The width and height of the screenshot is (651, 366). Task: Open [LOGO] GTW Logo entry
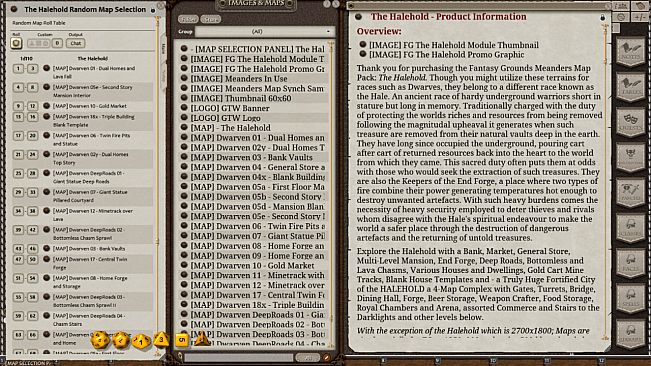253,118
